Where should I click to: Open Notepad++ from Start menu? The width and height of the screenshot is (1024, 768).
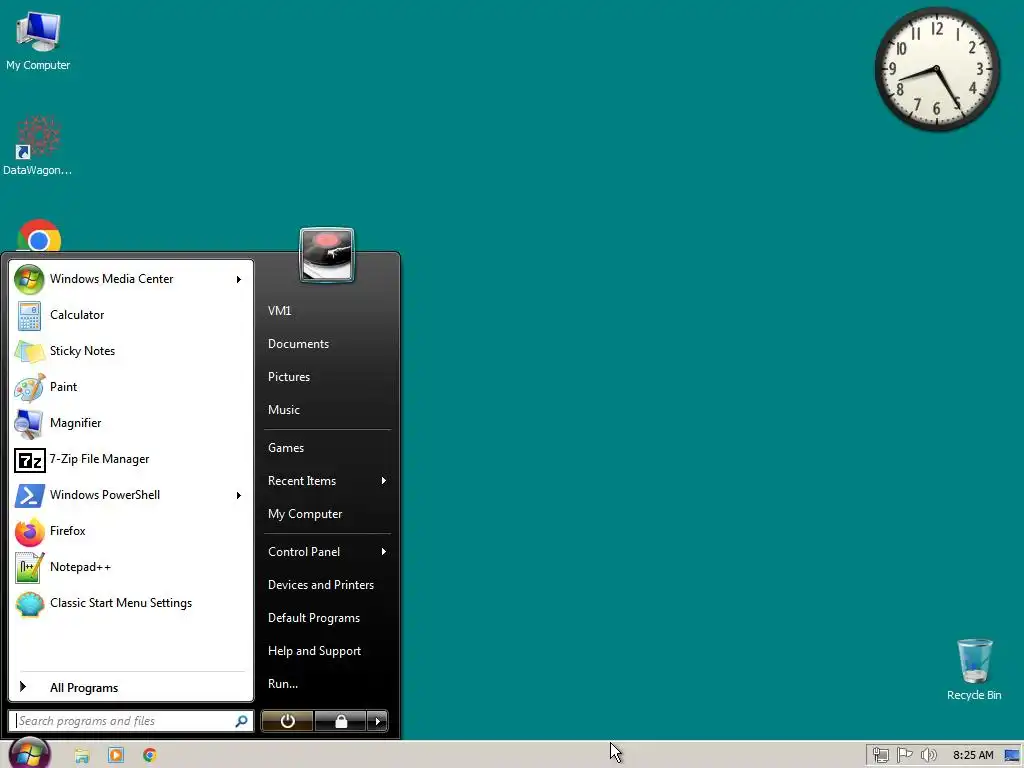[x=131, y=567]
